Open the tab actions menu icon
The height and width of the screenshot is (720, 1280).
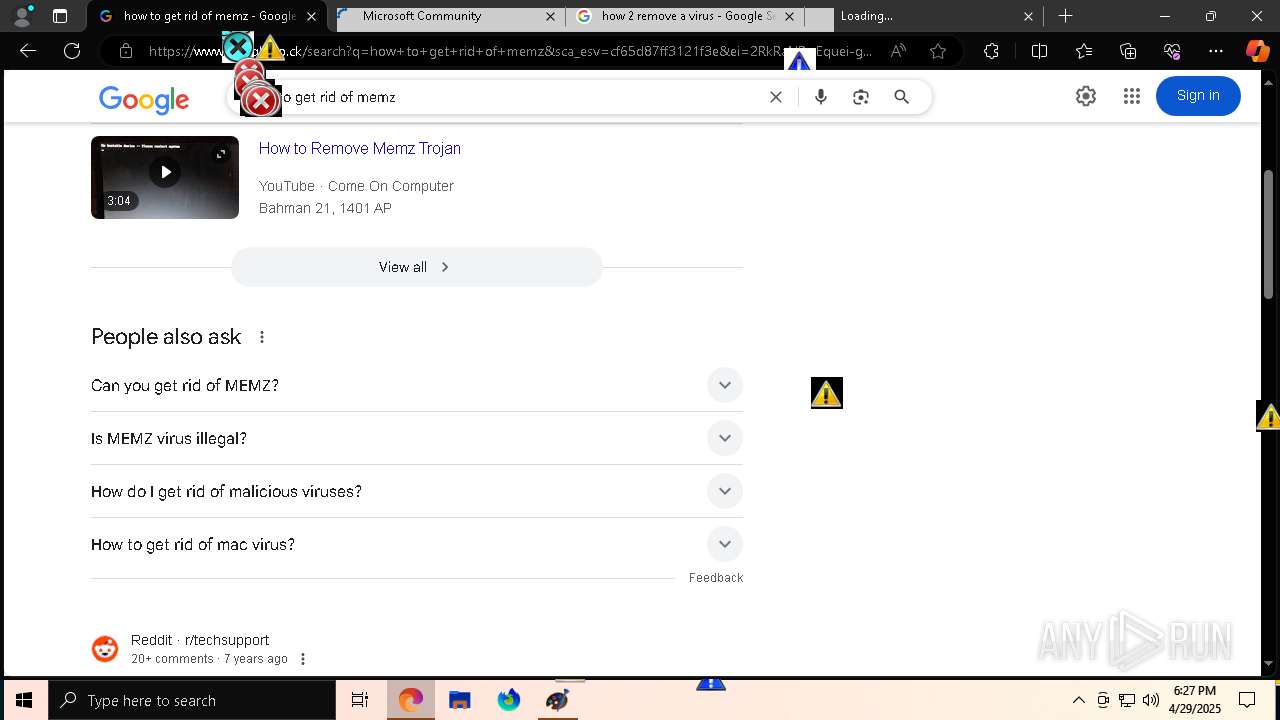(60, 16)
